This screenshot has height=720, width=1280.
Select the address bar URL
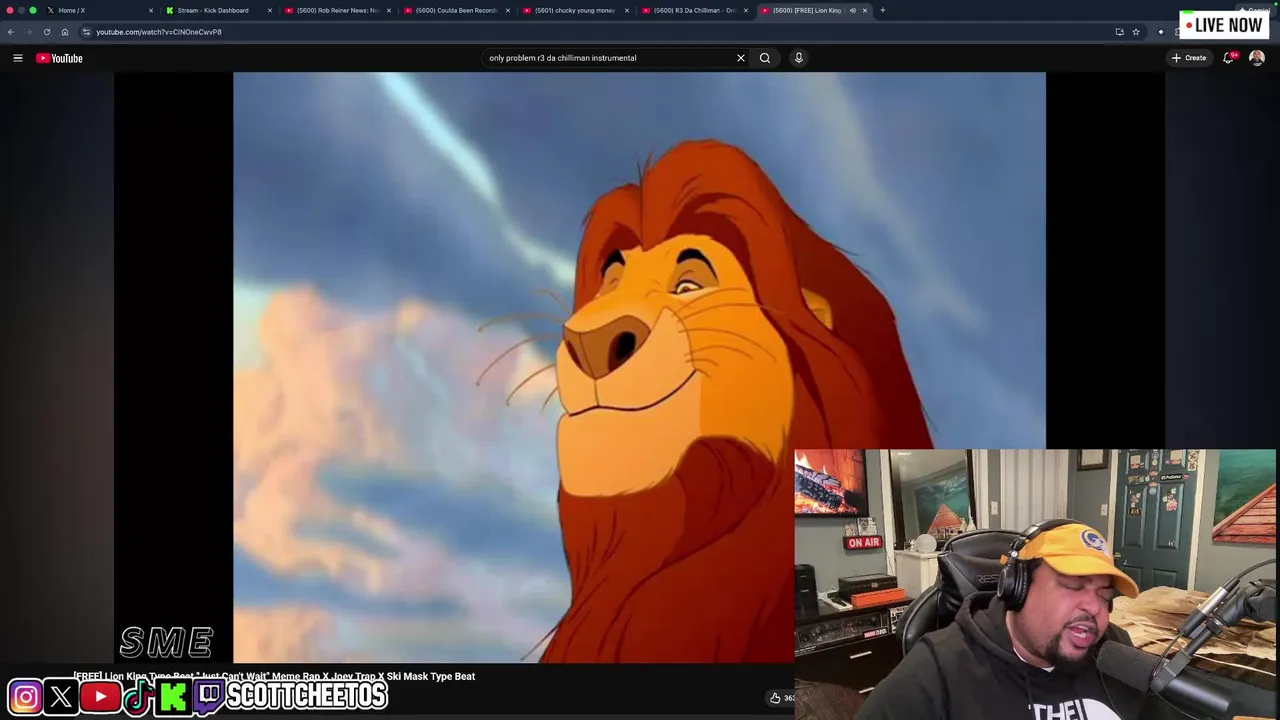[159, 32]
